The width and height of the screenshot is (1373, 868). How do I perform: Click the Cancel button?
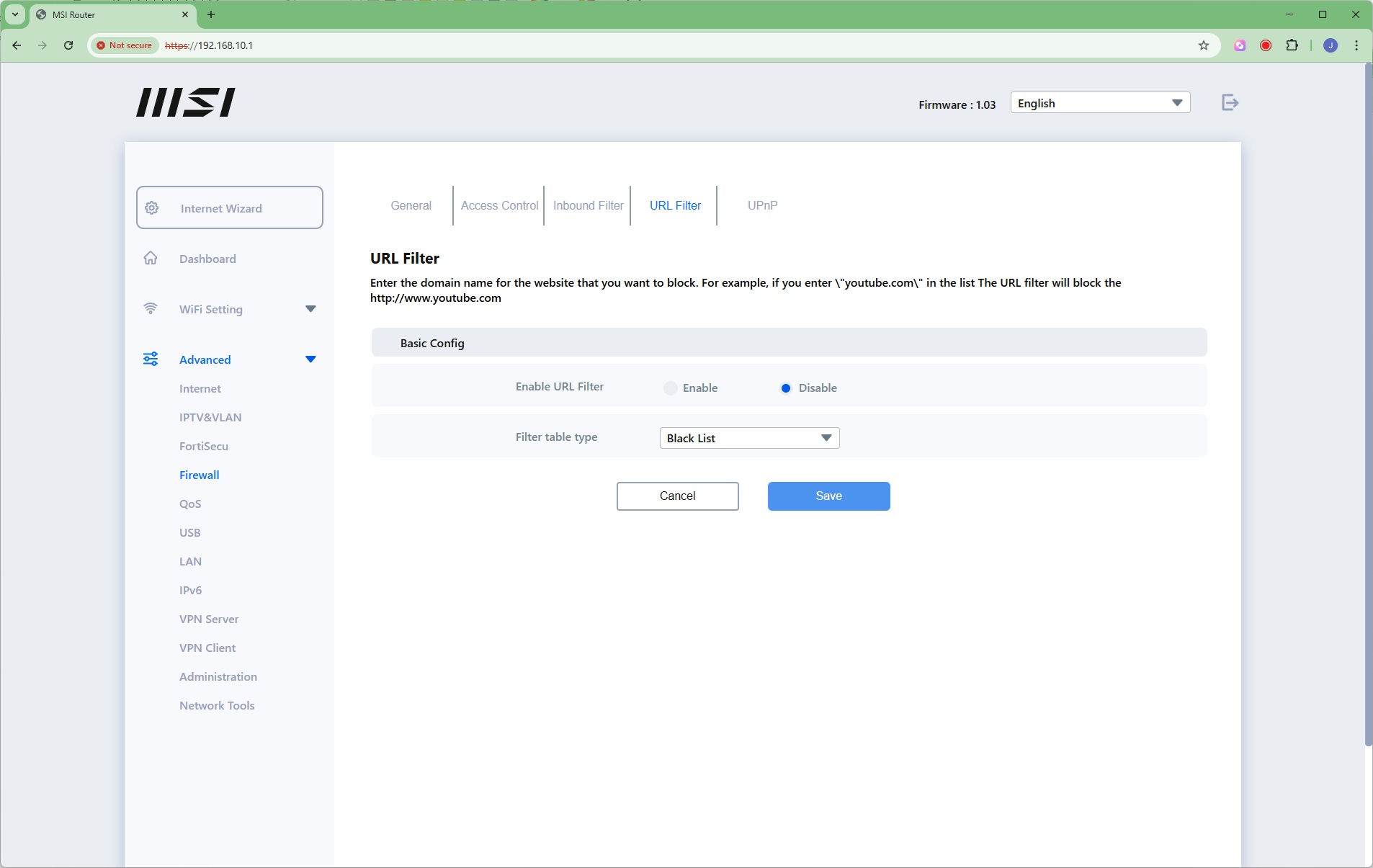677,496
